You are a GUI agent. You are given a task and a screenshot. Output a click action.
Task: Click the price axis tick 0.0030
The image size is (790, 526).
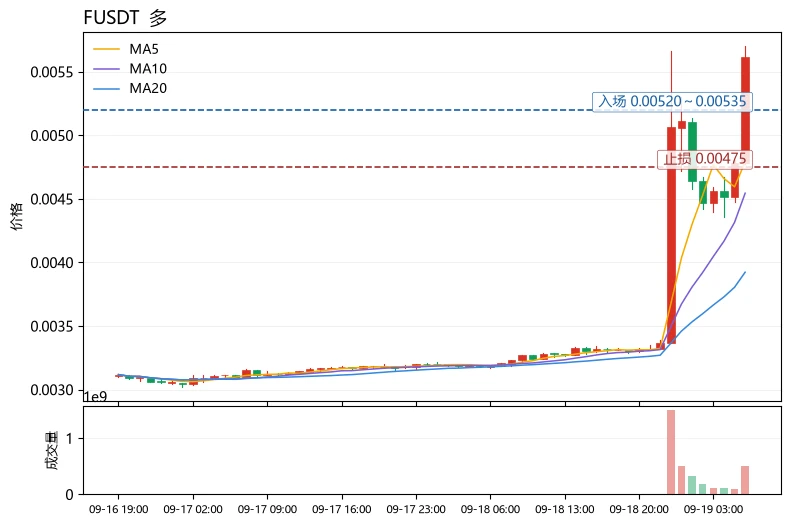pyautogui.click(x=51, y=390)
